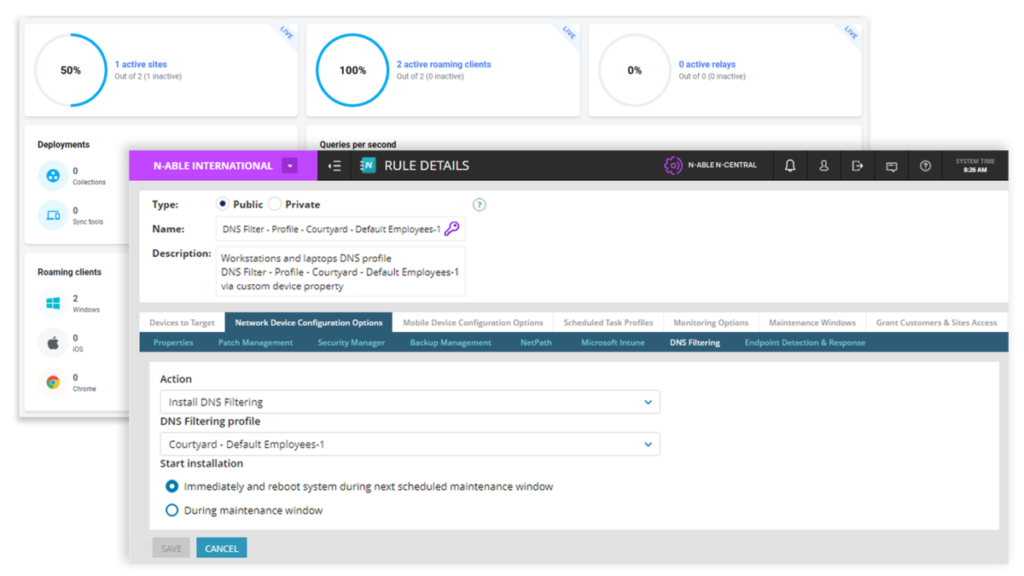Click the Sync tools icon under Deployments
Image resolution: width=1024 pixels, height=576 pixels.
53,216
